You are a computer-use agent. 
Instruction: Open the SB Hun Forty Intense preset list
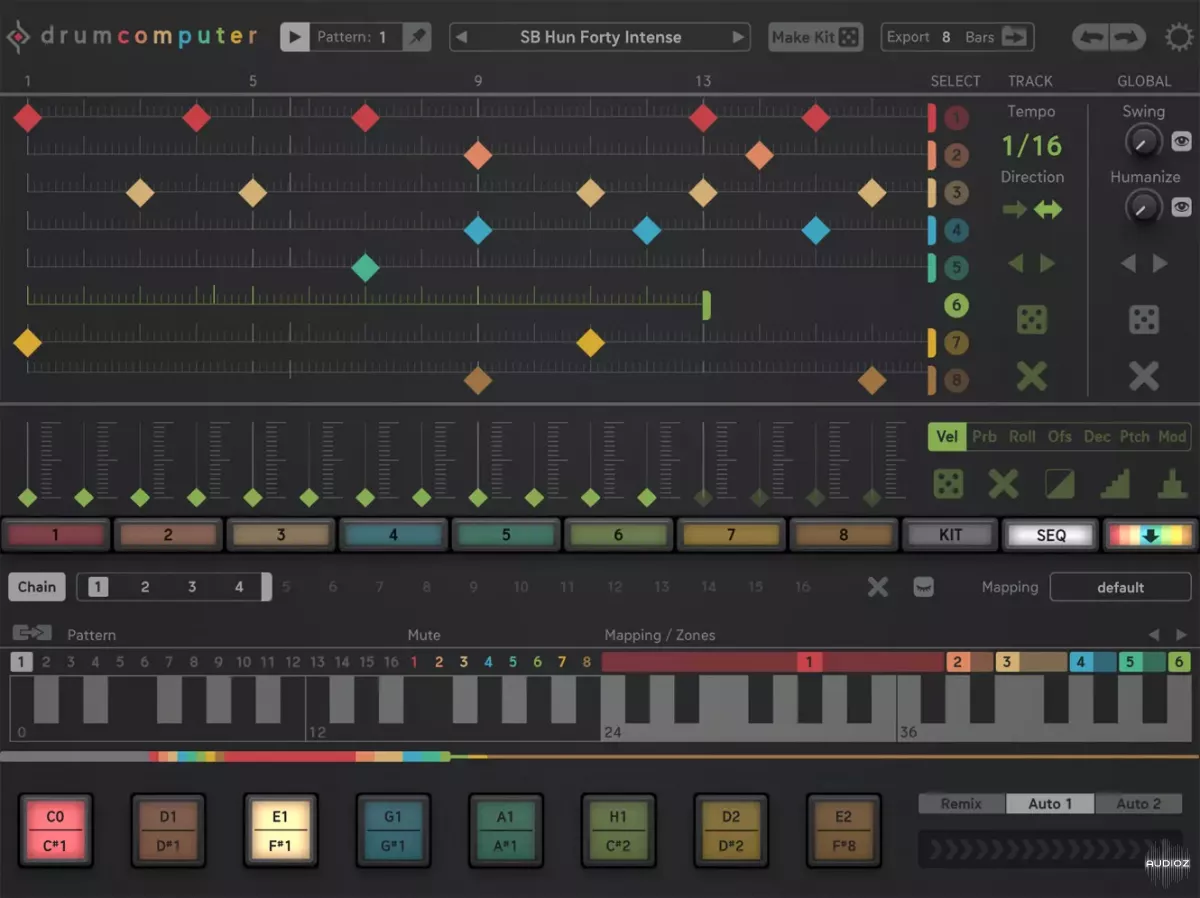pos(600,37)
